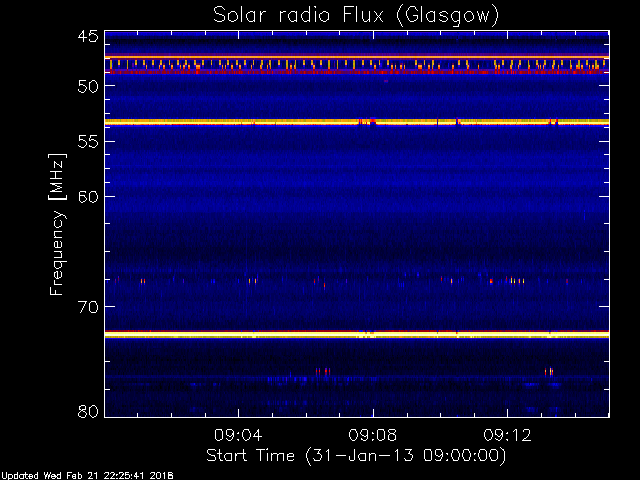The height and width of the screenshot is (480, 640).
Task: Click the '50' frequency tick label
Action: (88, 87)
